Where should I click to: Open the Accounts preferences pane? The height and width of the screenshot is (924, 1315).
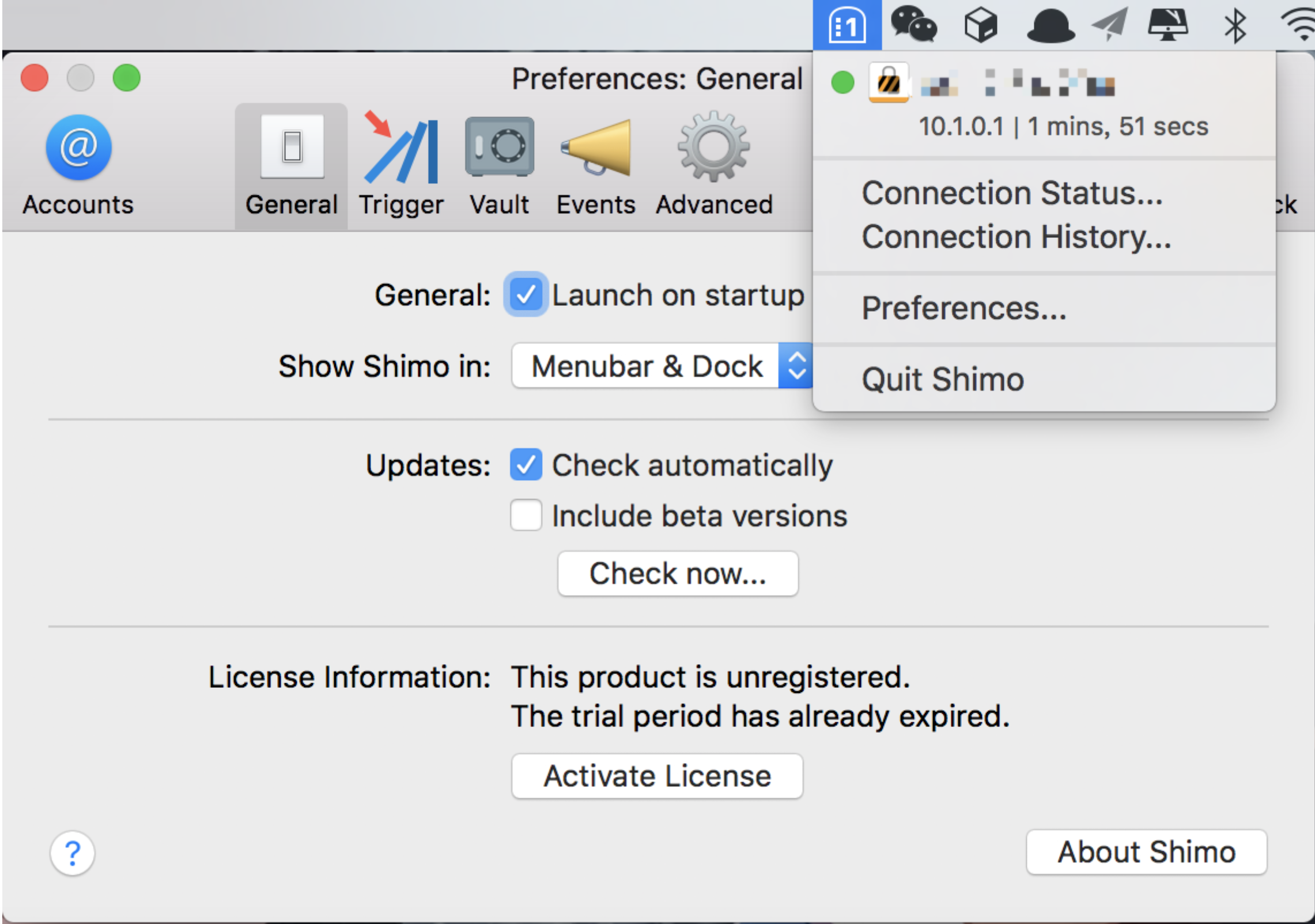click(78, 165)
